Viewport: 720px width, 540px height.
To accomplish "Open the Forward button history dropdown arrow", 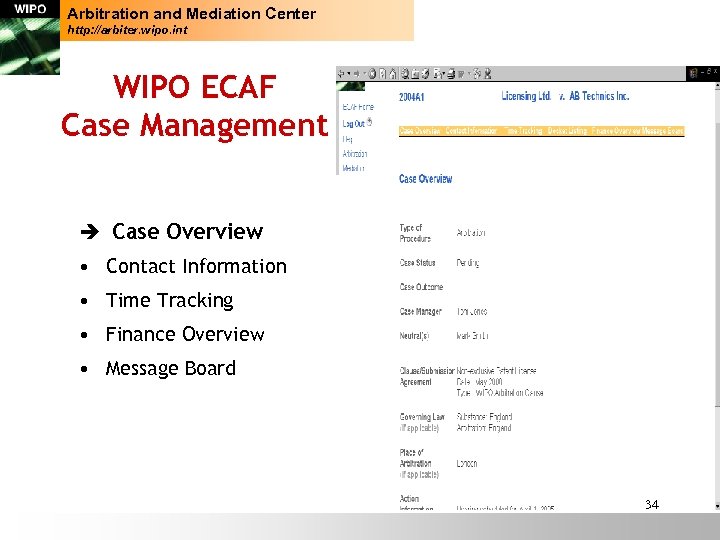I will click(365, 73).
